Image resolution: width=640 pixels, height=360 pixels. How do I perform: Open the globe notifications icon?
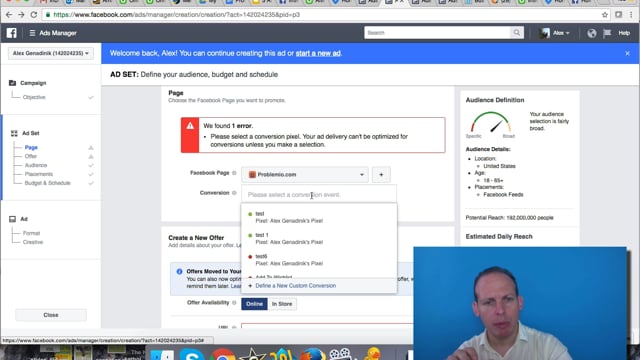591,33
